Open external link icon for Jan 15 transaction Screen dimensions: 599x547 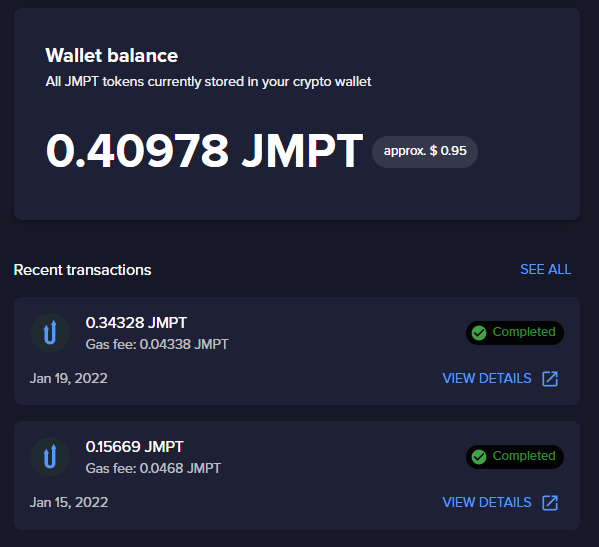[550, 503]
